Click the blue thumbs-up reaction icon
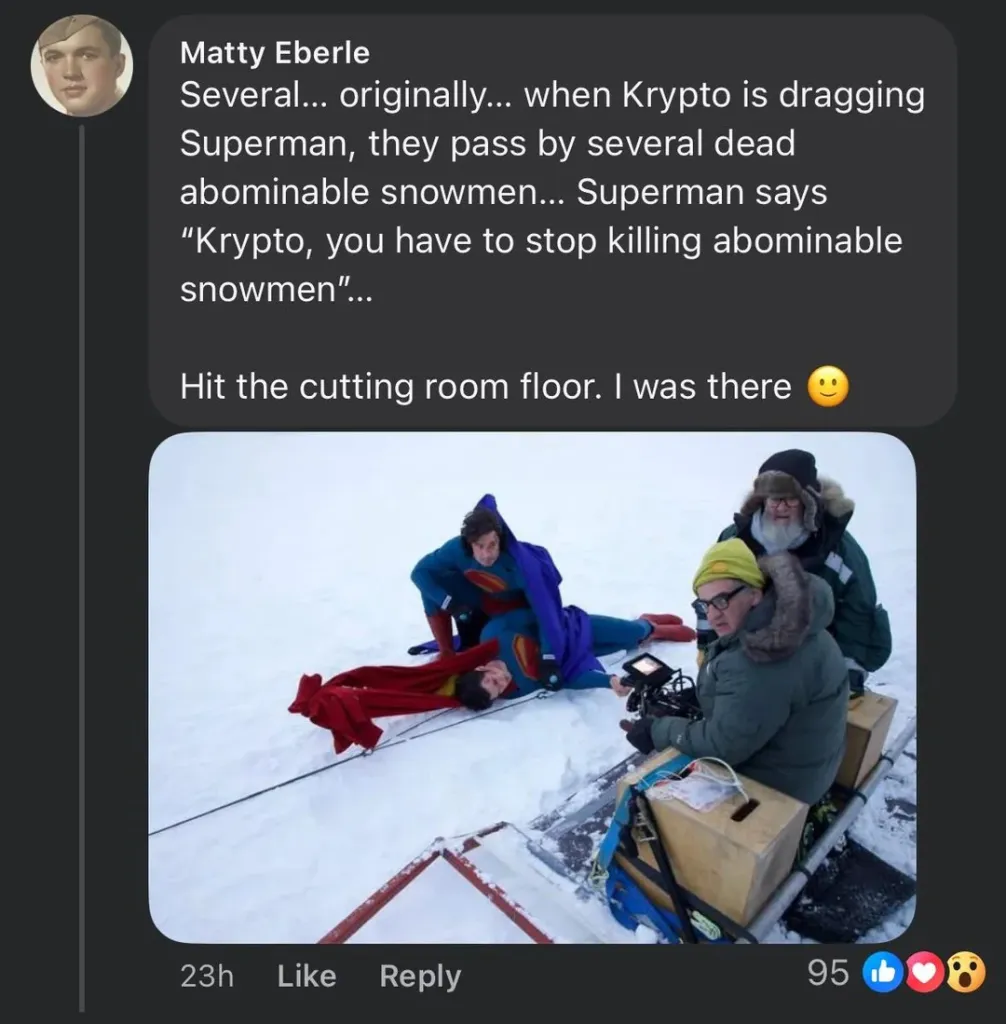This screenshot has height=1024, width=1006. [x=879, y=972]
